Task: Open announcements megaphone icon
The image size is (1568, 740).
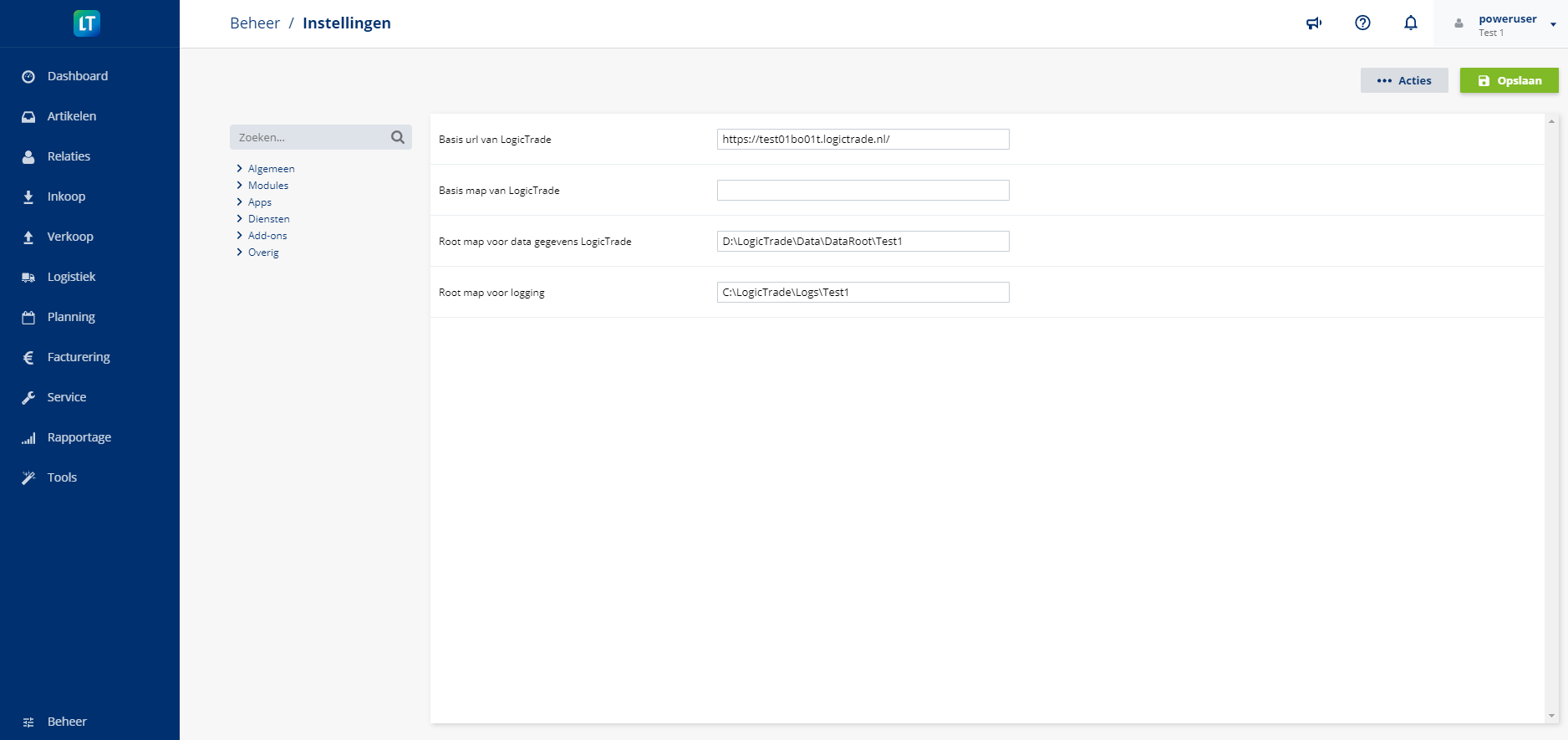Action: [x=1314, y=23]
